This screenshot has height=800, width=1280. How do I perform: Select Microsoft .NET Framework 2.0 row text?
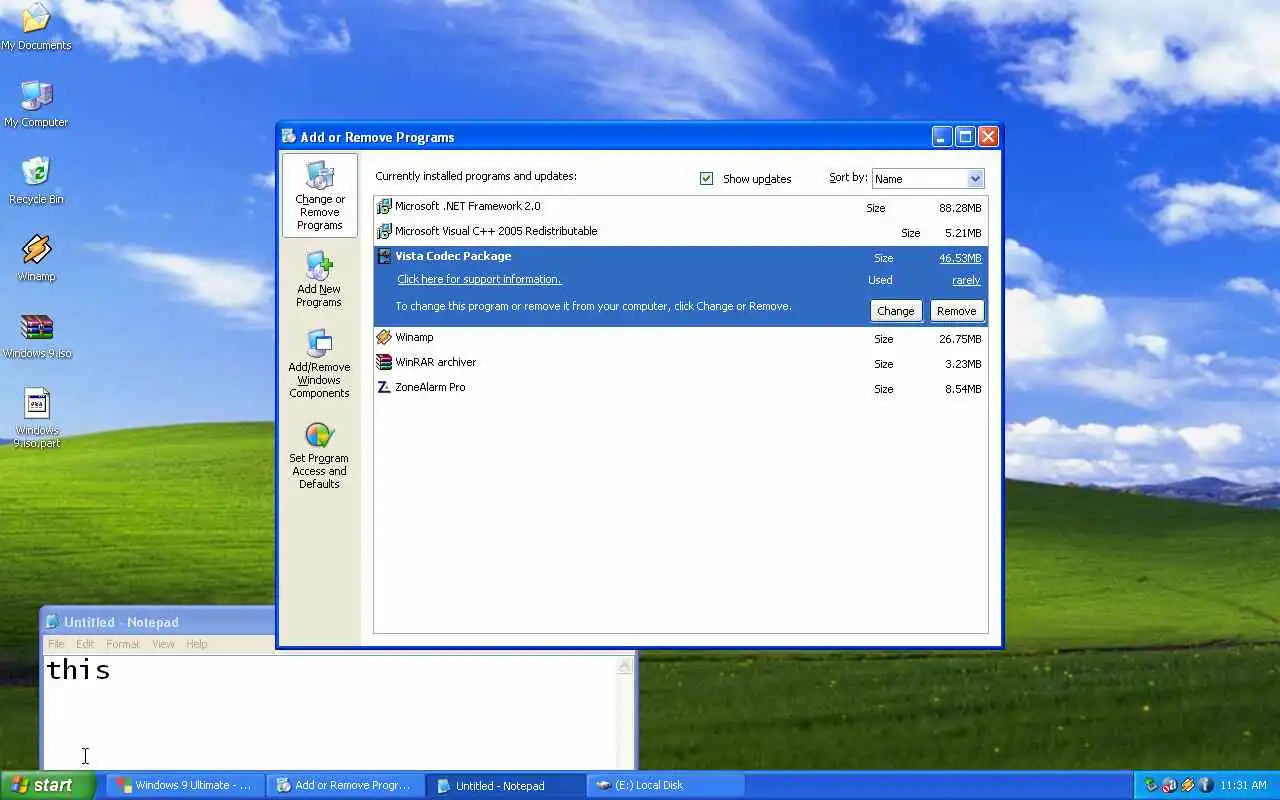coord(467,206)
